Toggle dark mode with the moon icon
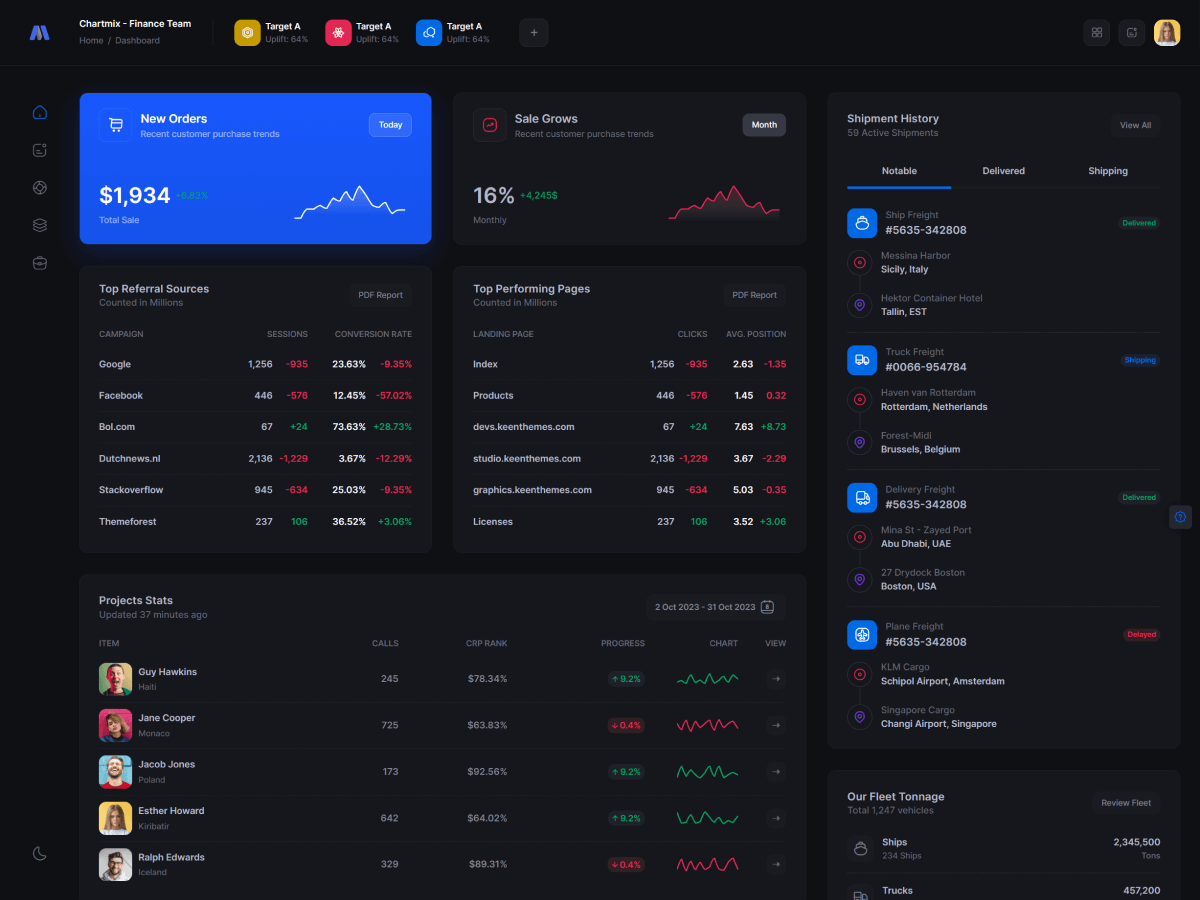 (x=40, y=853)
